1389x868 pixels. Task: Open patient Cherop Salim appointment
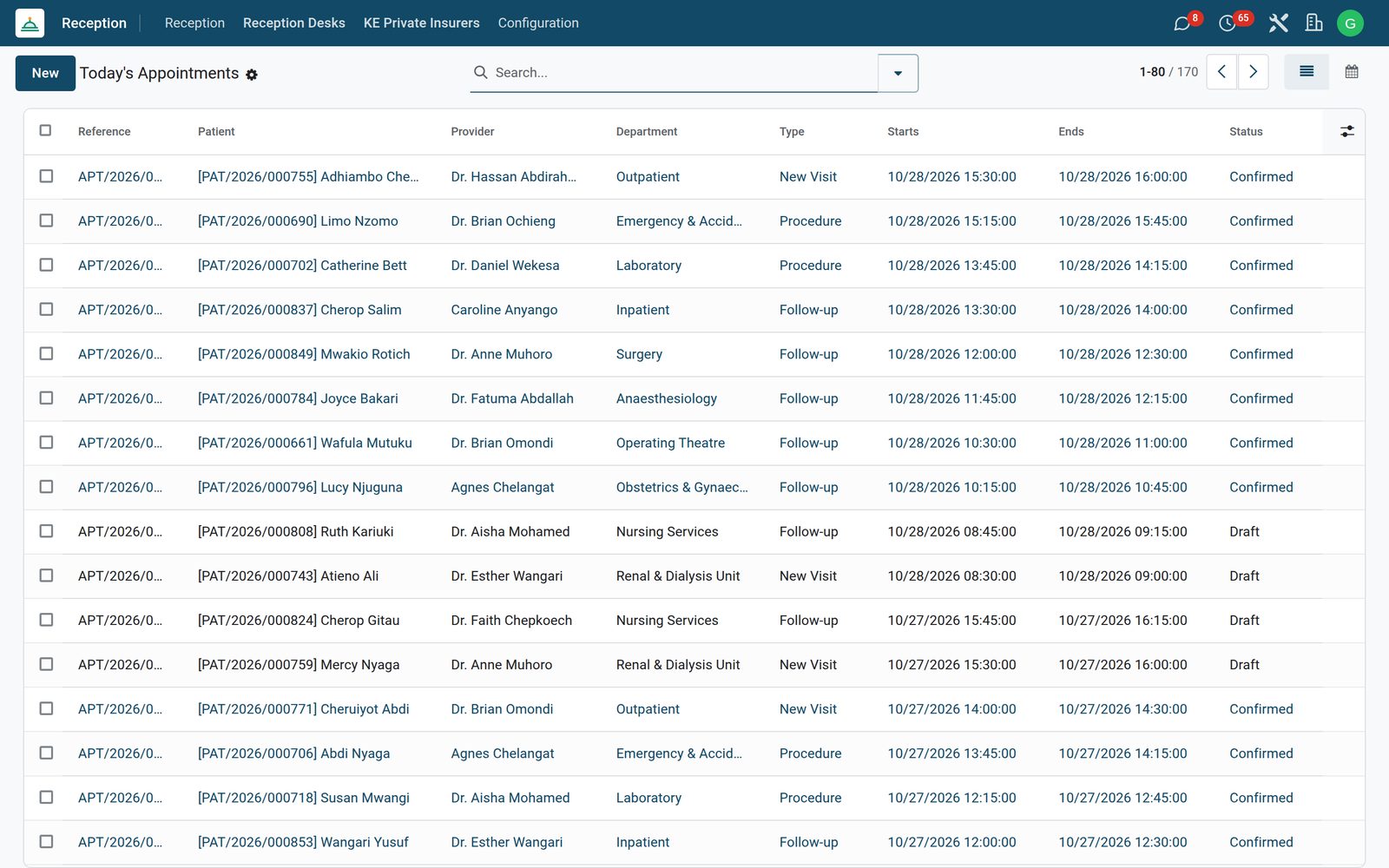300,310
